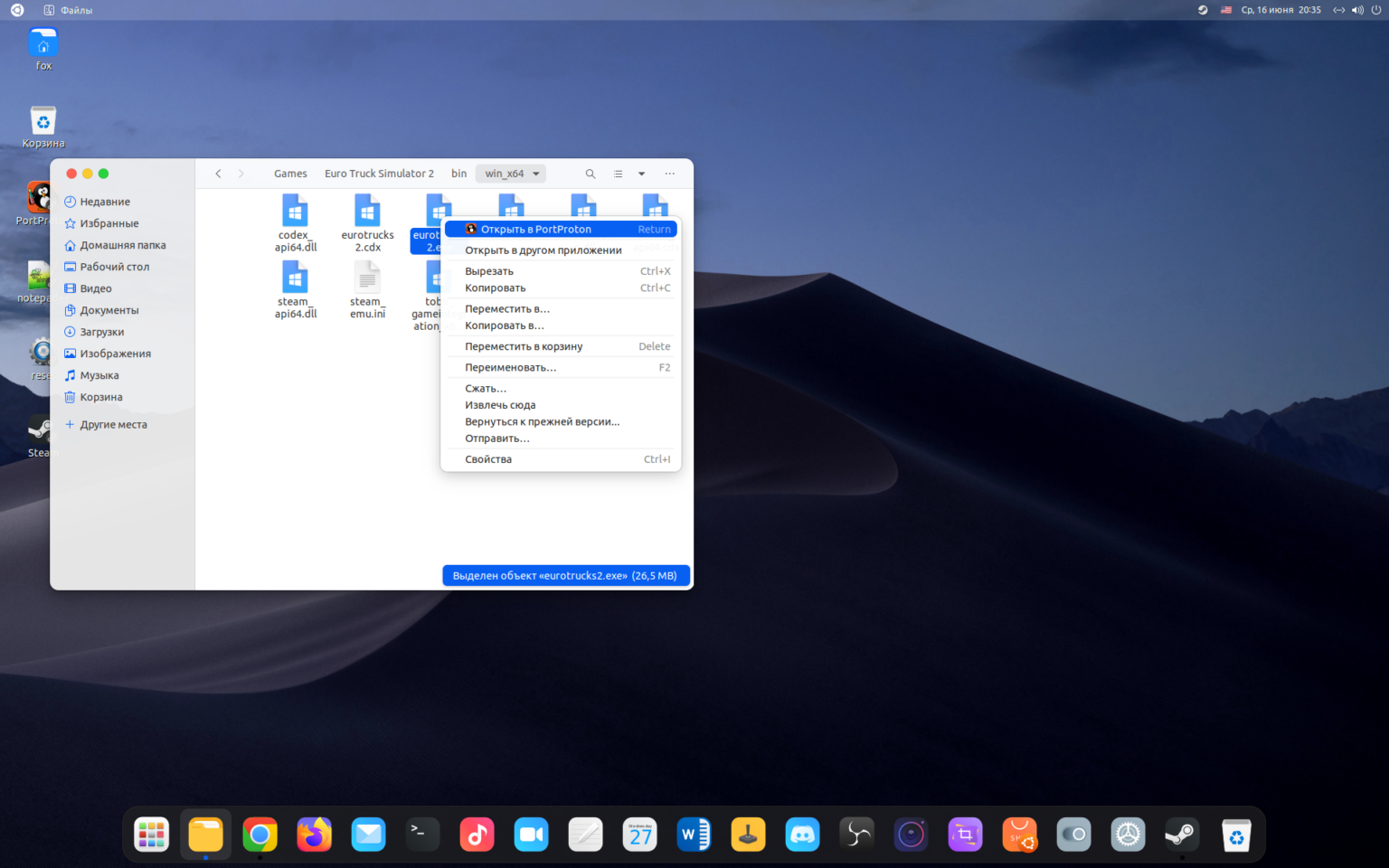This screenshot has height=868, width=1389.
Task: Toggle list view icon in toolbar
Action: click(x=618, y=174)
